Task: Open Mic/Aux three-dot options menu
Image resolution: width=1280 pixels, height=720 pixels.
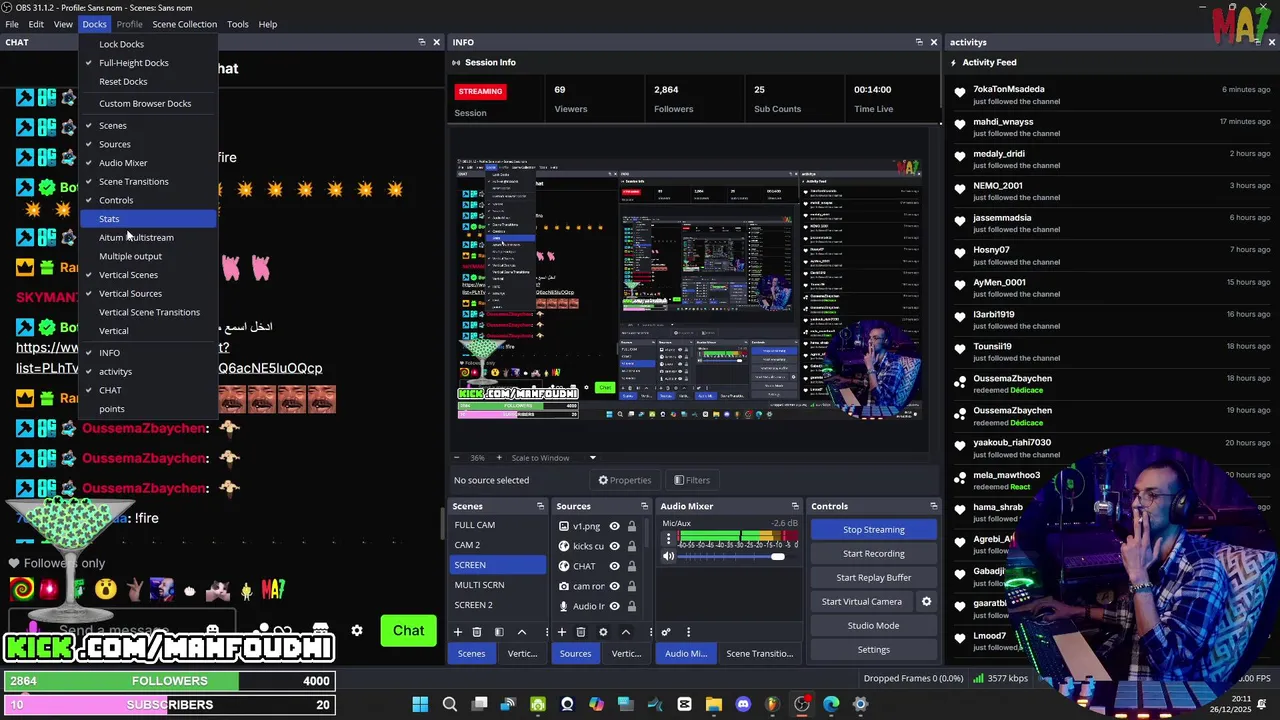Action: click(669, 539)
